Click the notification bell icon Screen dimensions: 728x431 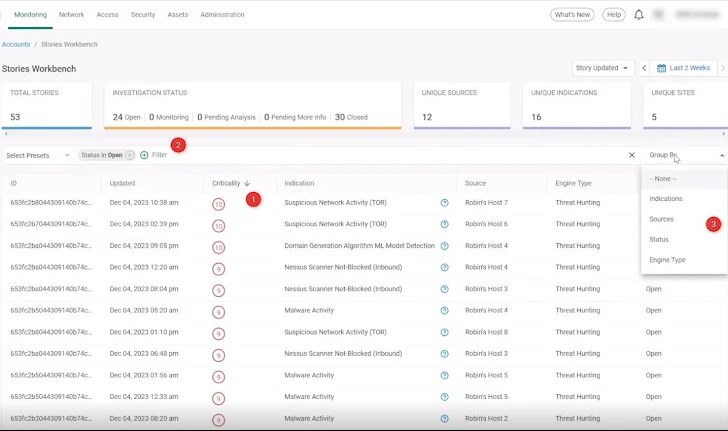point(639,15)
